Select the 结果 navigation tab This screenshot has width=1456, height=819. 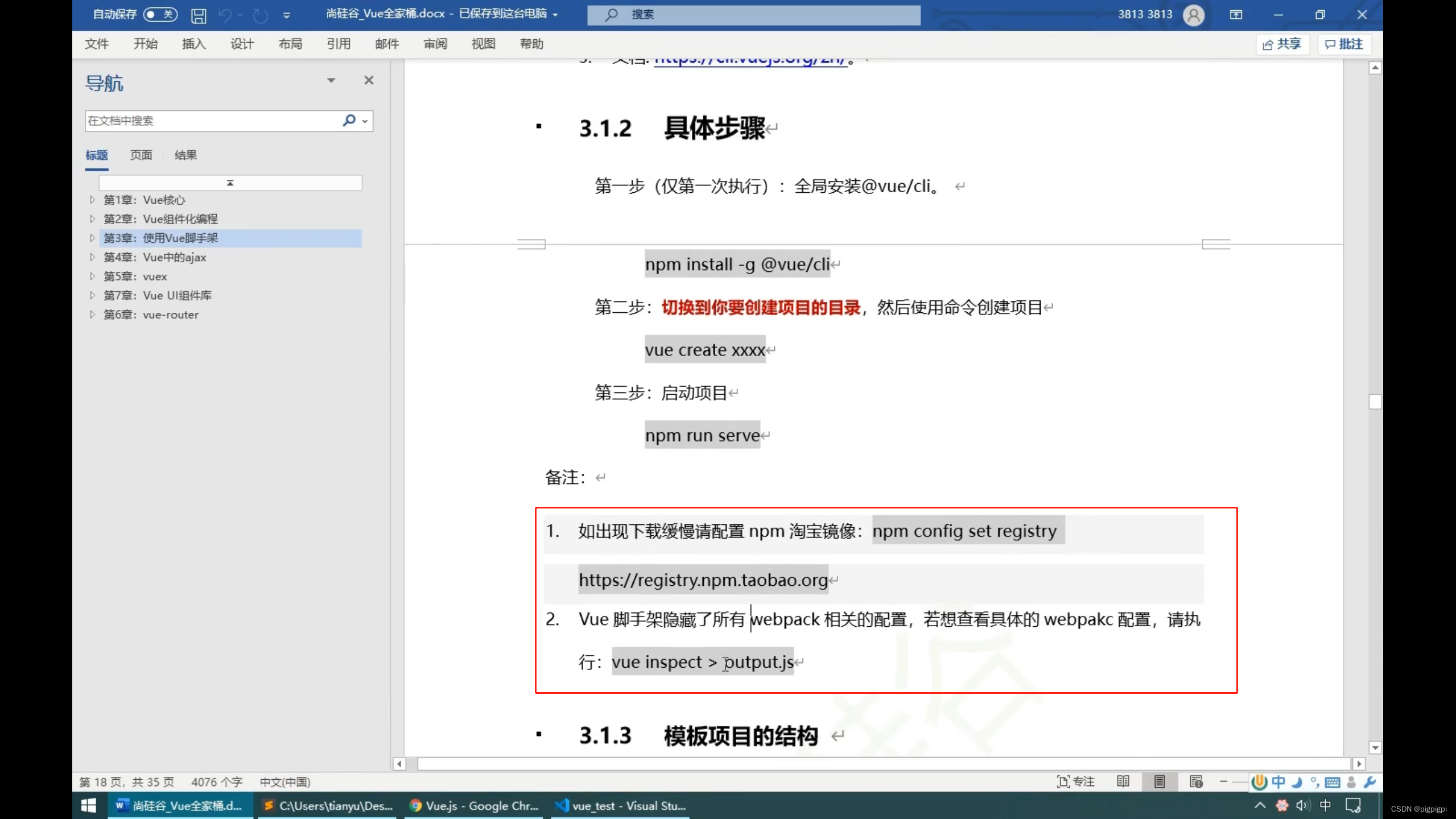(x=185, y=155)
